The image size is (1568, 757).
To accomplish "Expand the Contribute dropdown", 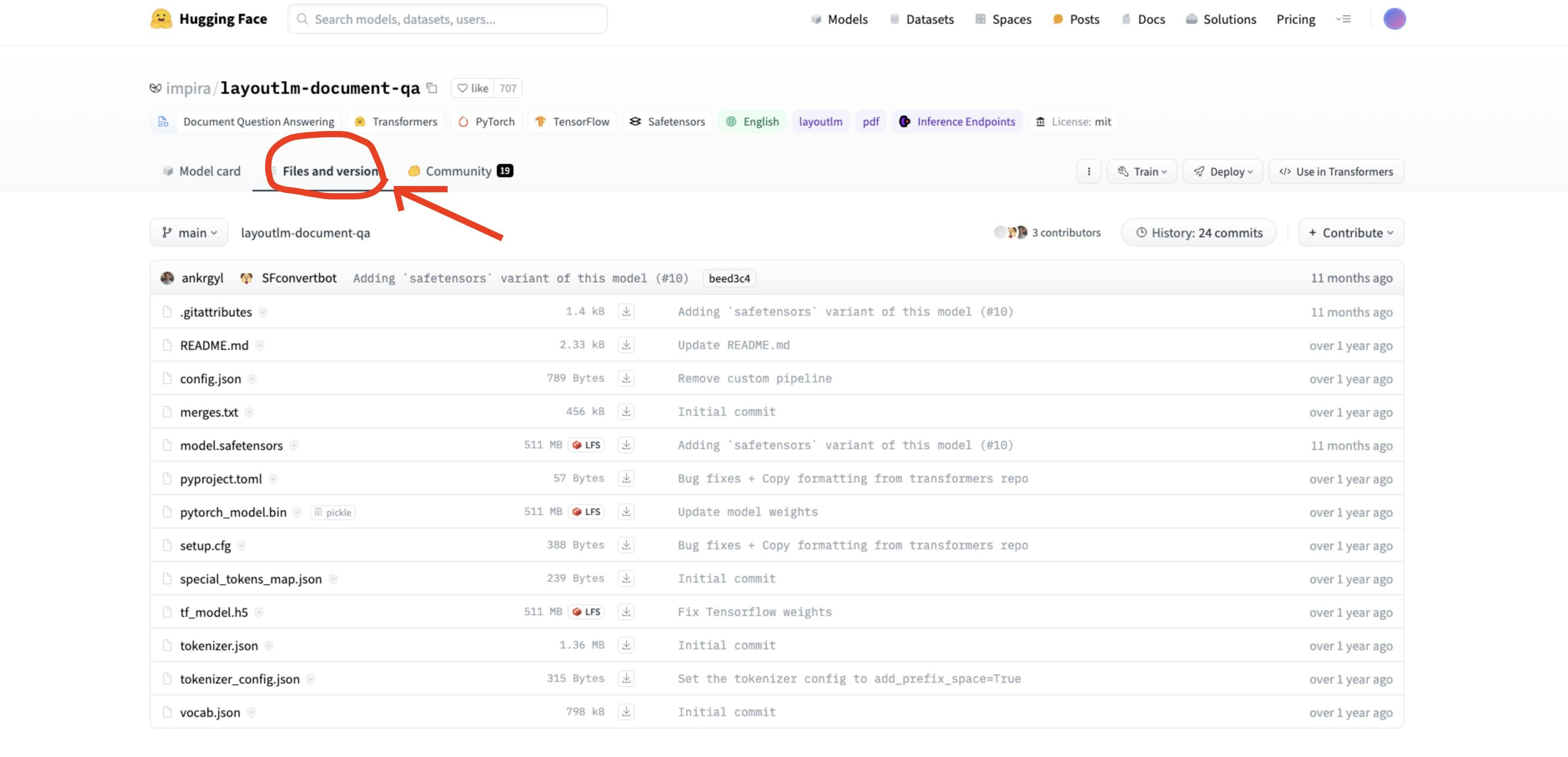I will tap(1351, 232).
